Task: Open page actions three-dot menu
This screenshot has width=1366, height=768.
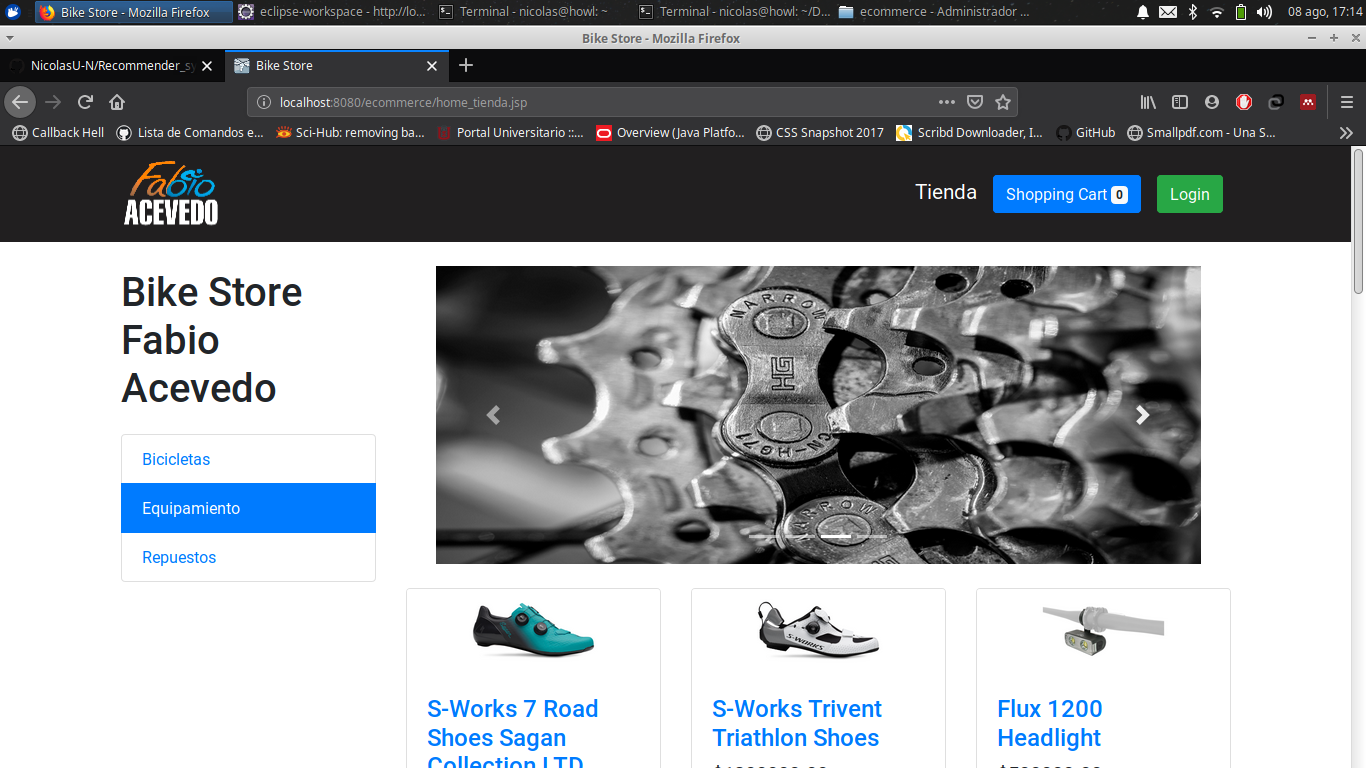Action: coord(947,102)
